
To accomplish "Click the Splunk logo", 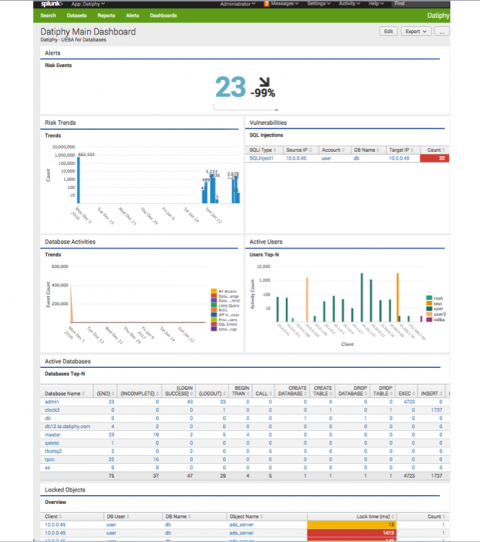I will (x=52, y=4).
